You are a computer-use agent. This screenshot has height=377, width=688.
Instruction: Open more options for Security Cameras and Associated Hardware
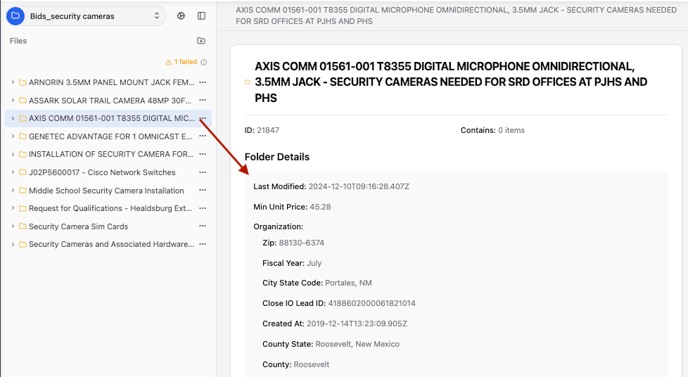[202, 244]
